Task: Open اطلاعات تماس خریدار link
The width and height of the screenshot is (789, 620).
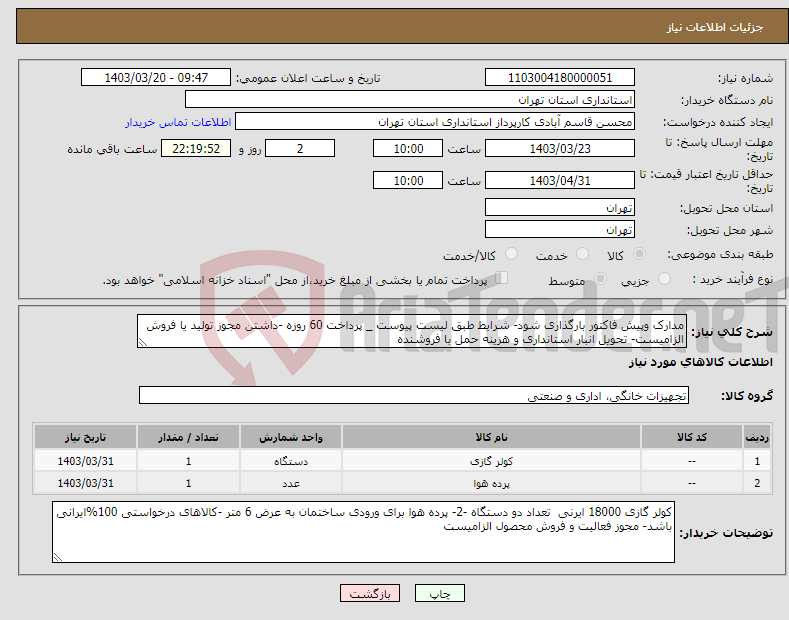Action: pyautogui.click(x=178, y=122)
